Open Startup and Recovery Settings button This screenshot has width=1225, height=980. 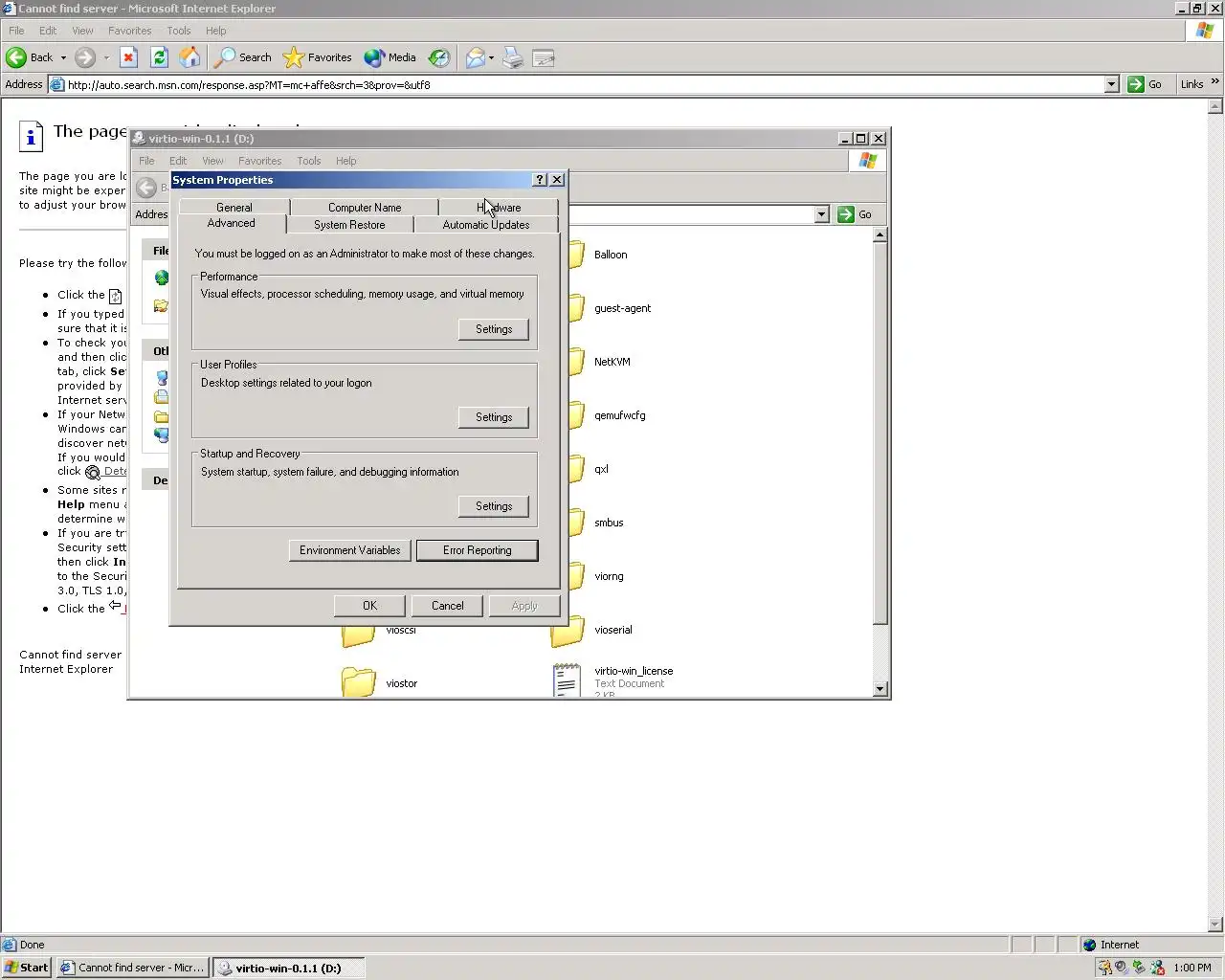point(494,506)
